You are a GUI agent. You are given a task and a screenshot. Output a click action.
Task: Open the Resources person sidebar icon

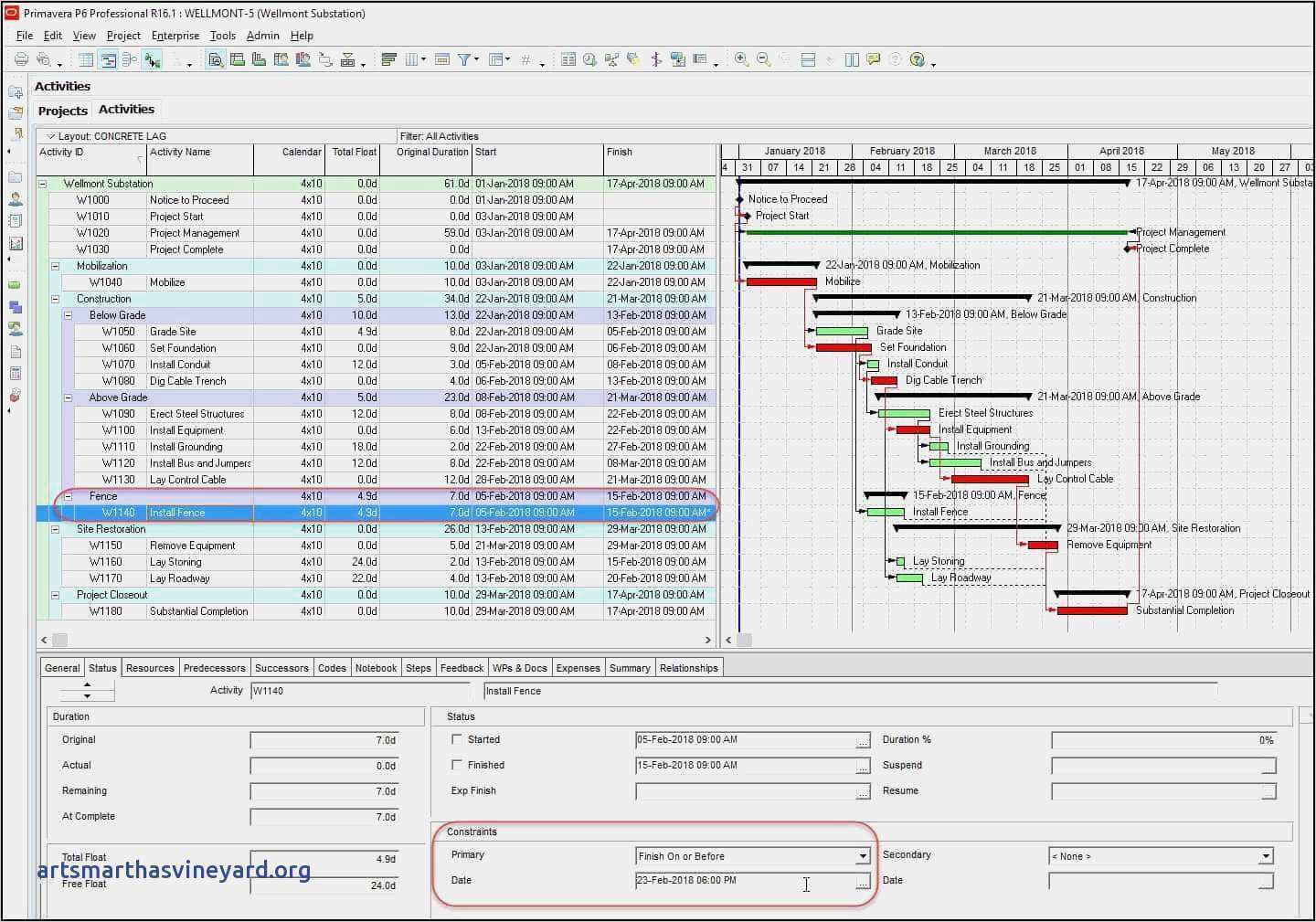pos(16,199)
